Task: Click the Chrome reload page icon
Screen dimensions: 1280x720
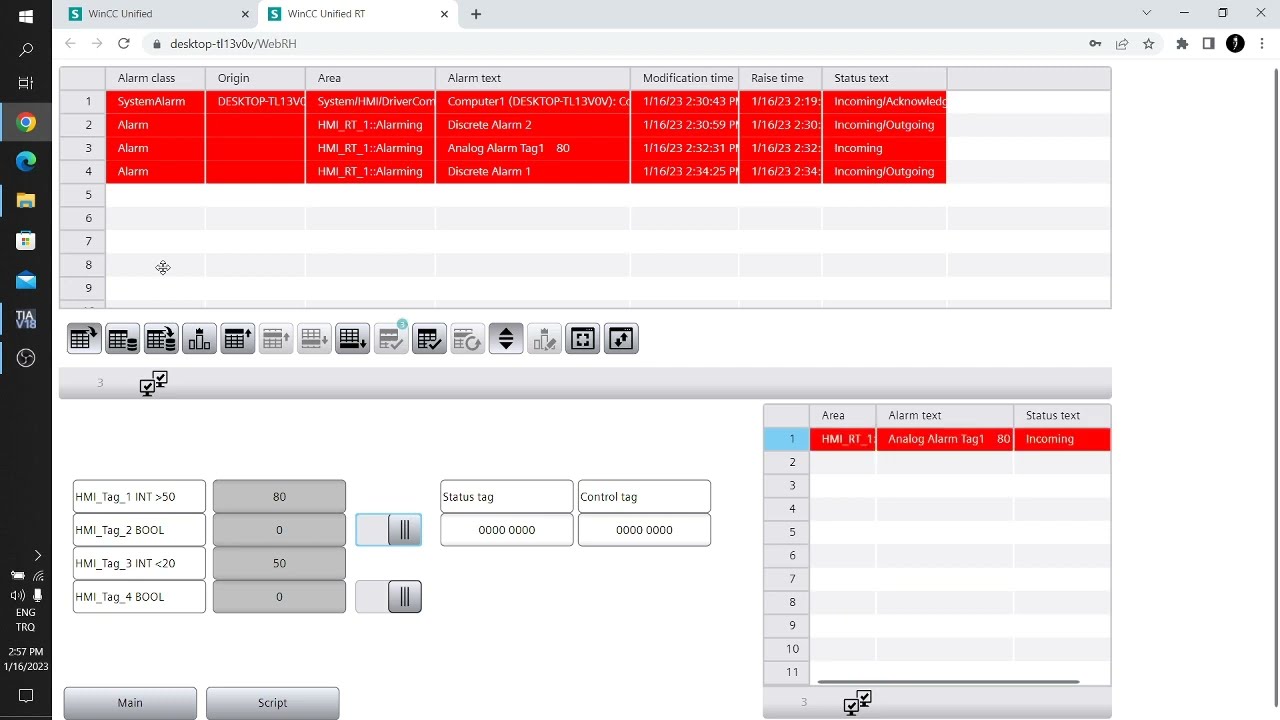Action: (123, 44)
